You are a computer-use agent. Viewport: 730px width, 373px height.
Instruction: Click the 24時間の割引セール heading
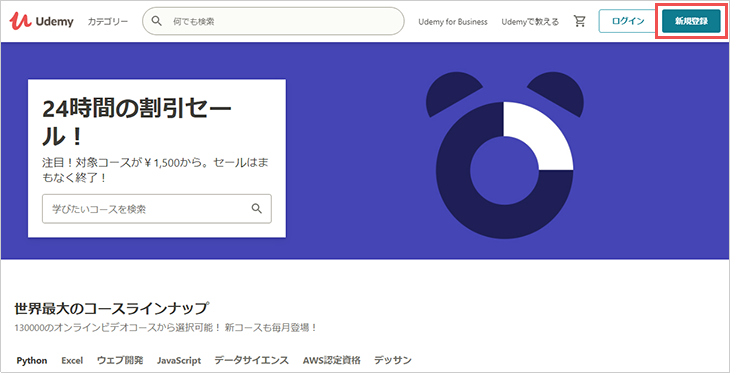click(x=136, y=122)
